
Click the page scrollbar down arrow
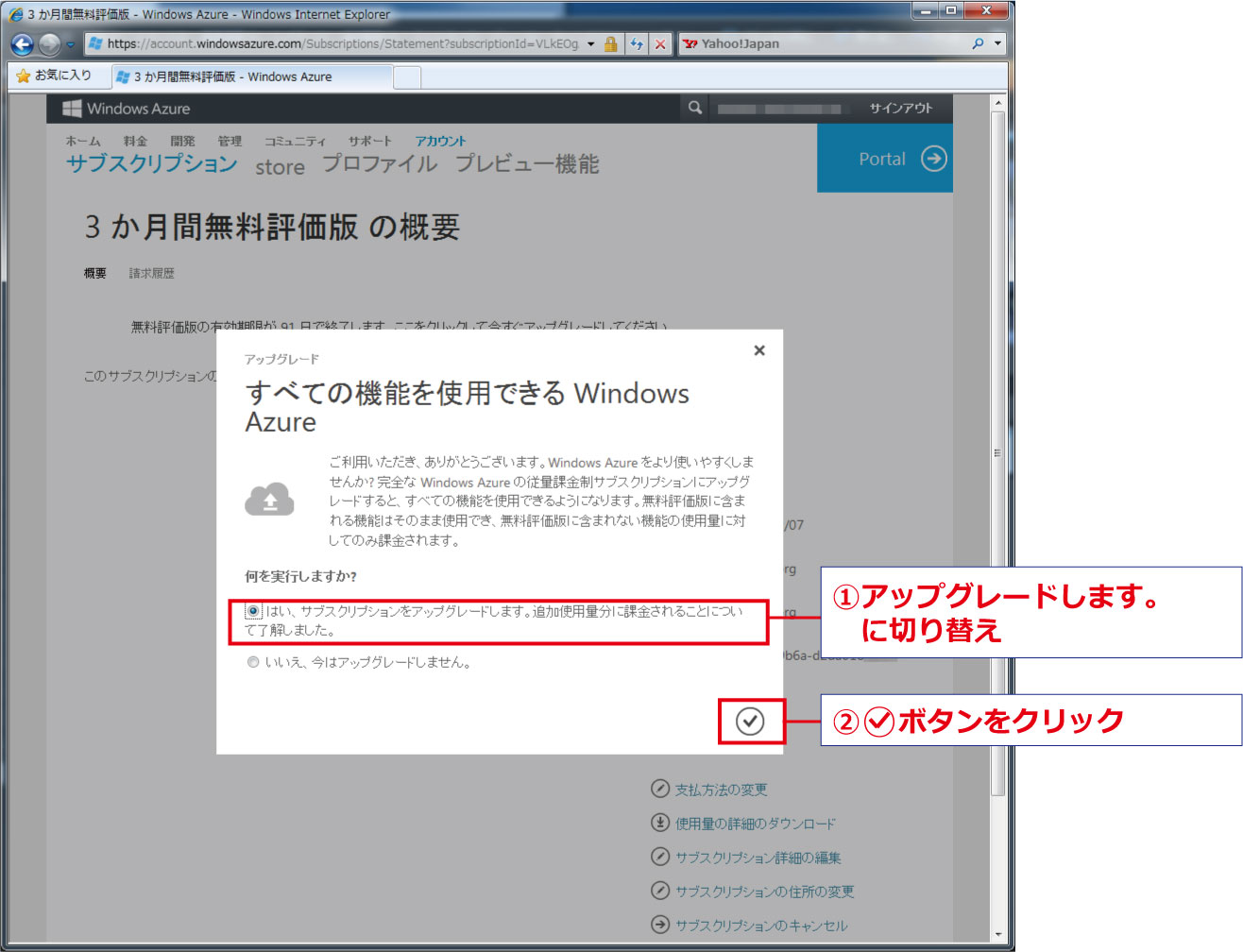[998, 933]
